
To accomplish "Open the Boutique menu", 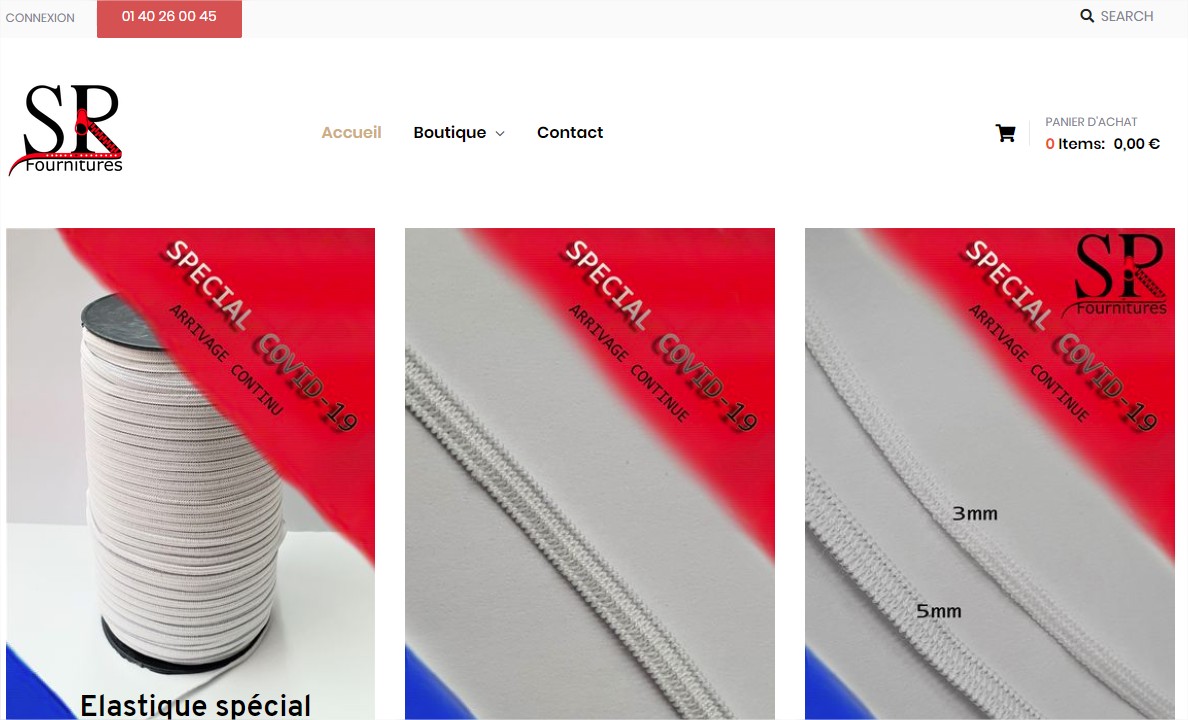I will (x=450, y=133).
